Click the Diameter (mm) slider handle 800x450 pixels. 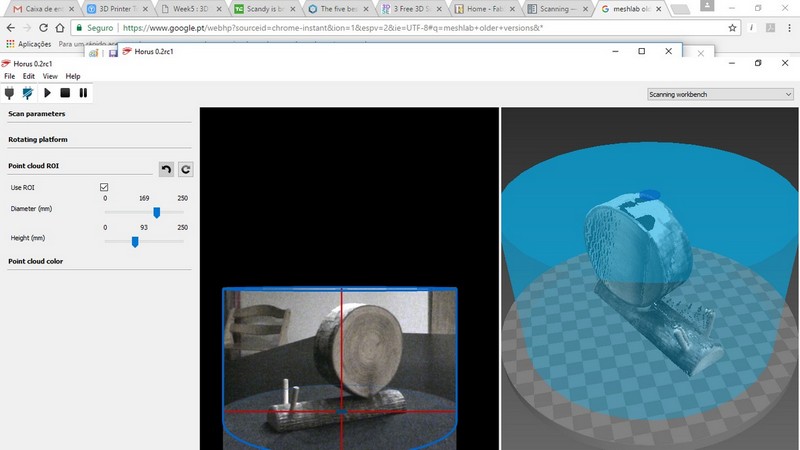click(157, 212)
